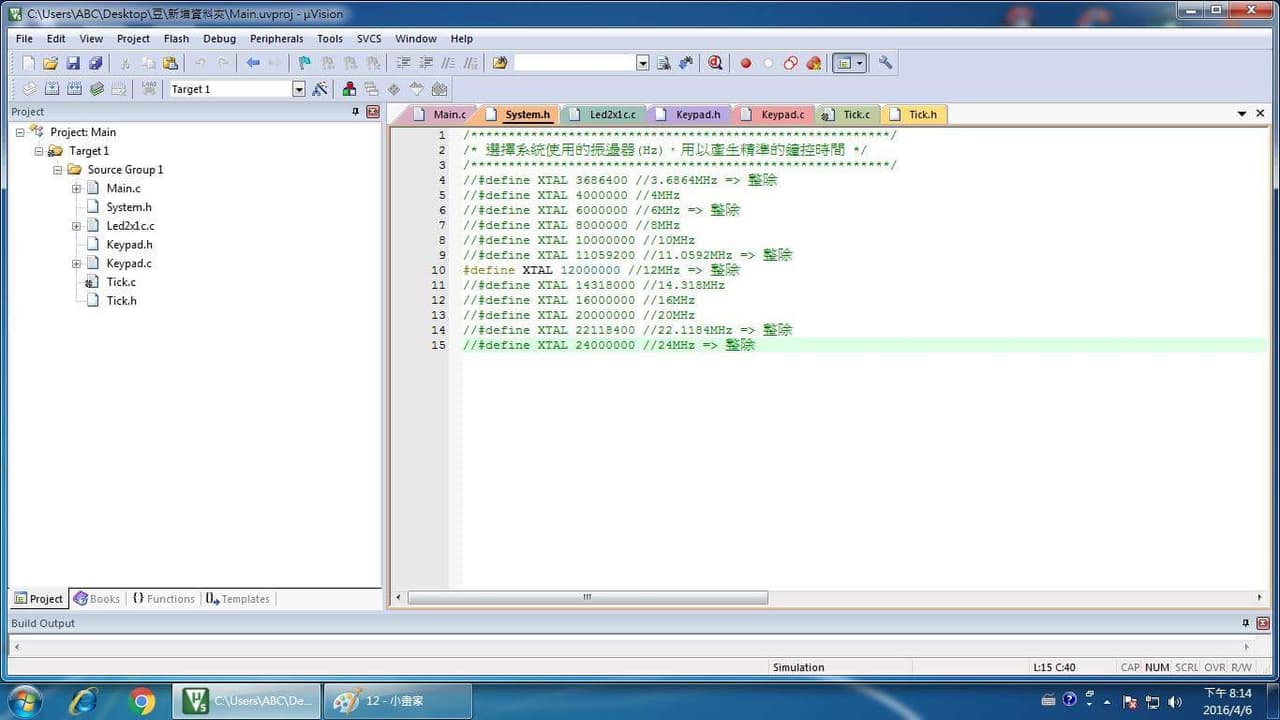Save the file with the Save icon
The width and height of the screenshot is (1280, 720).
pos(73,63)
